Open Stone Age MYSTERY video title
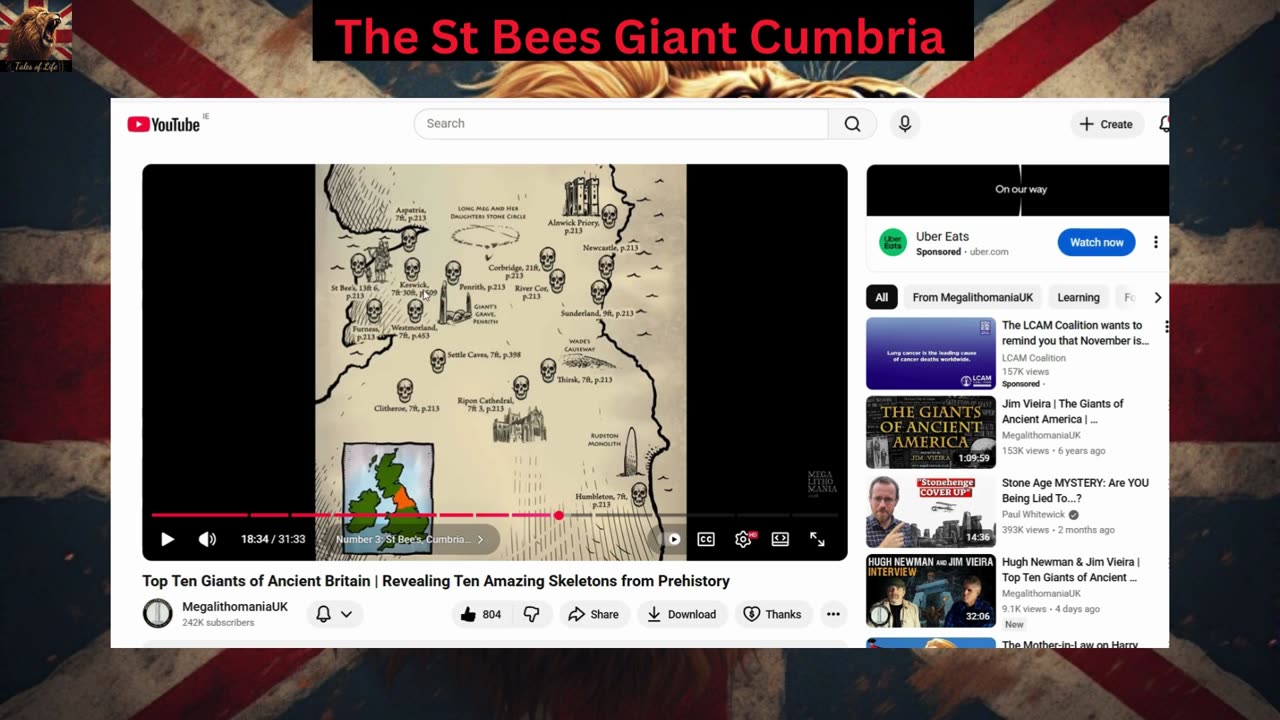Viewport: 1280px width, 720px height. 1075,490
